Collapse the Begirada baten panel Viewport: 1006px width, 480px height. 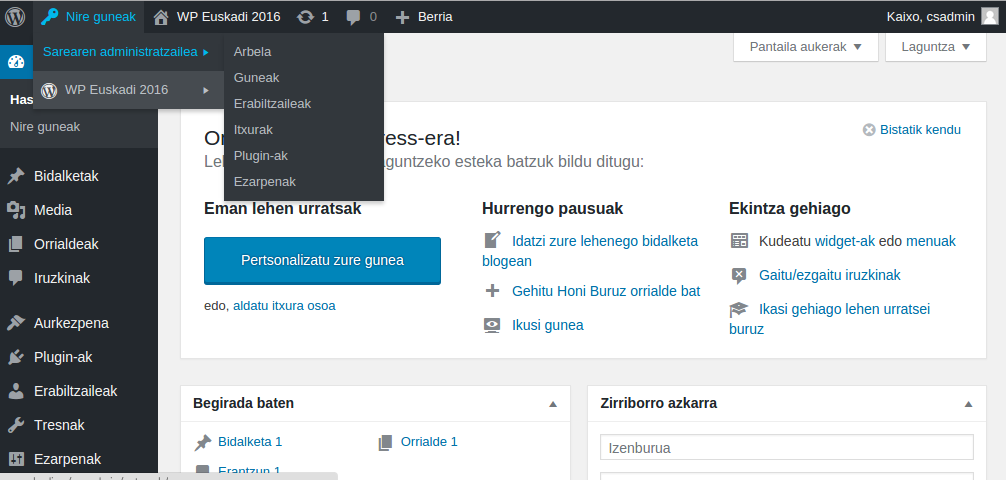(x=553, y=404)
